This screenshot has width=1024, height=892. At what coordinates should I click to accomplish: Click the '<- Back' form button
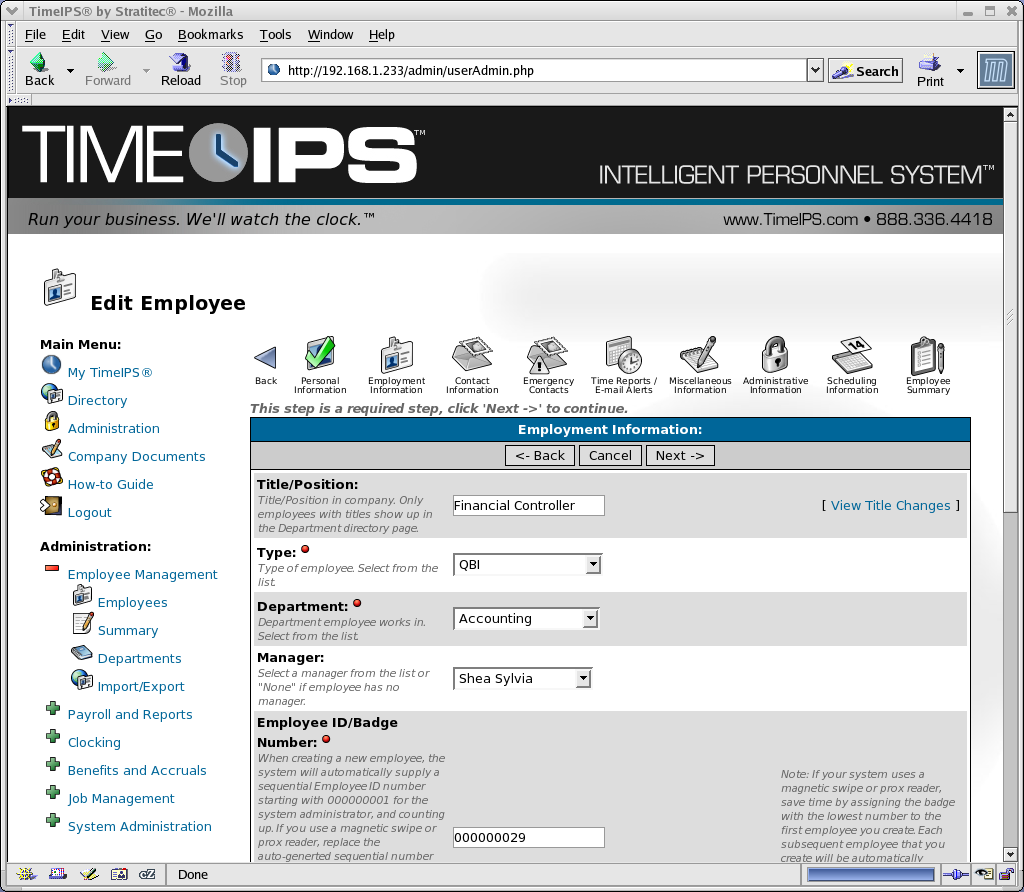(540, 456)
